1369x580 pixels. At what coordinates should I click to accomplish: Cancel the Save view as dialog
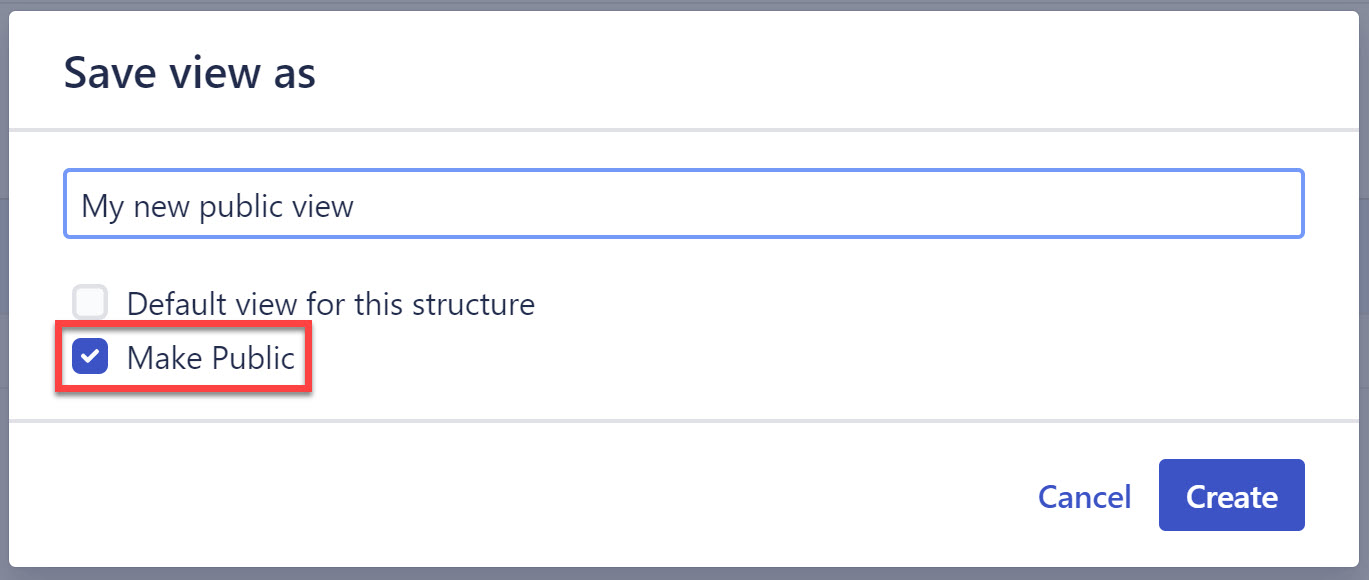pos(1084,497)
